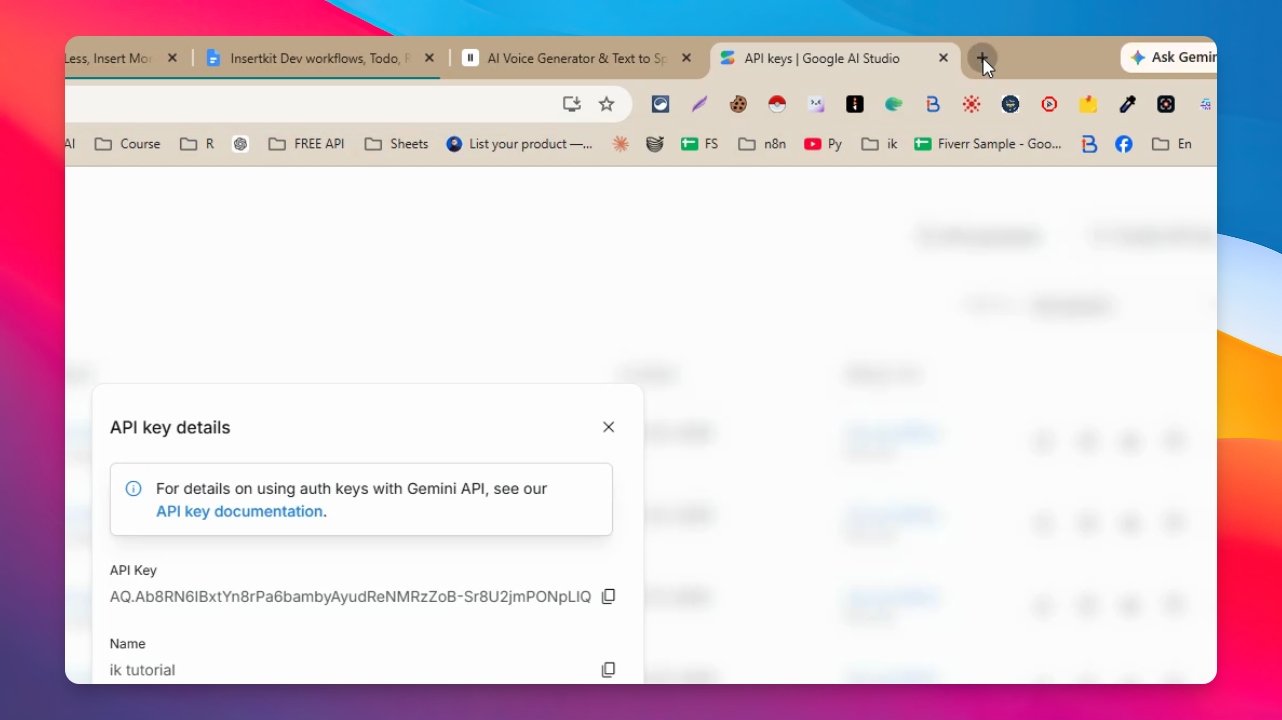The height and width of the screenshot is (720, 1282).
Task: Open the purple feather extension
Action: tap(699, 104)
